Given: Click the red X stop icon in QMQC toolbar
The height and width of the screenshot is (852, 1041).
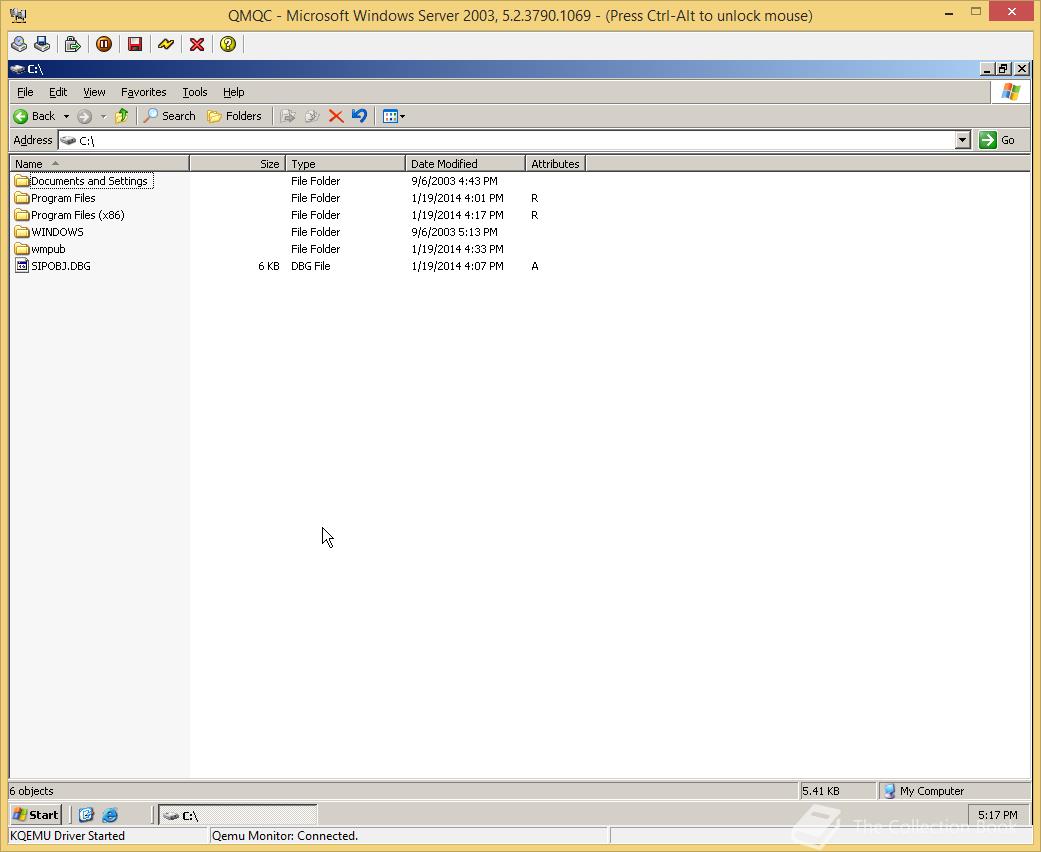Looking at the screenshot, I should (x=197, y=44).
